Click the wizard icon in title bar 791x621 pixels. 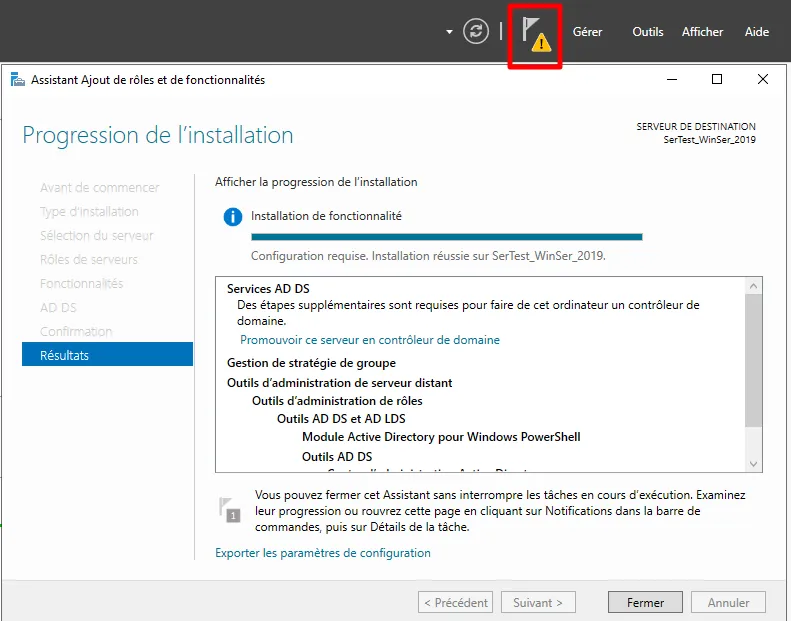tap(18, 80)
